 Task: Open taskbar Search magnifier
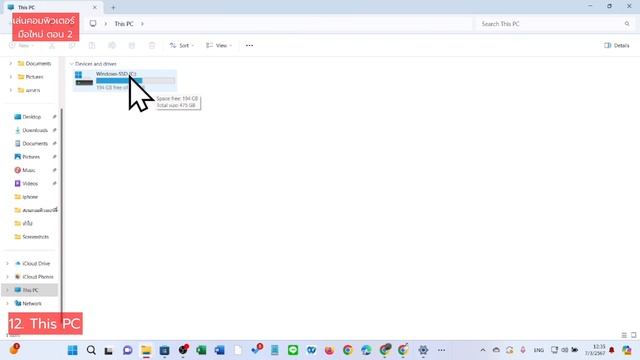pos(91,350)
